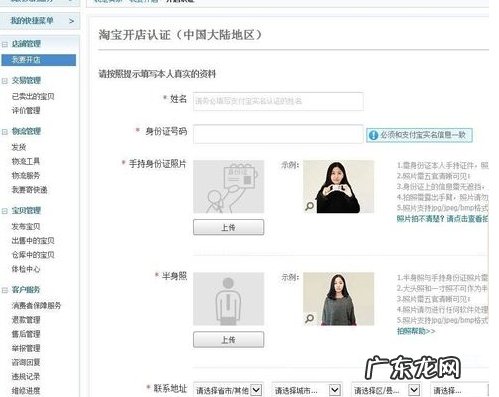Open the 请选择区/县 dropdown
The width and height of the screenshot is (499, 397).
(x=386, y=390)
